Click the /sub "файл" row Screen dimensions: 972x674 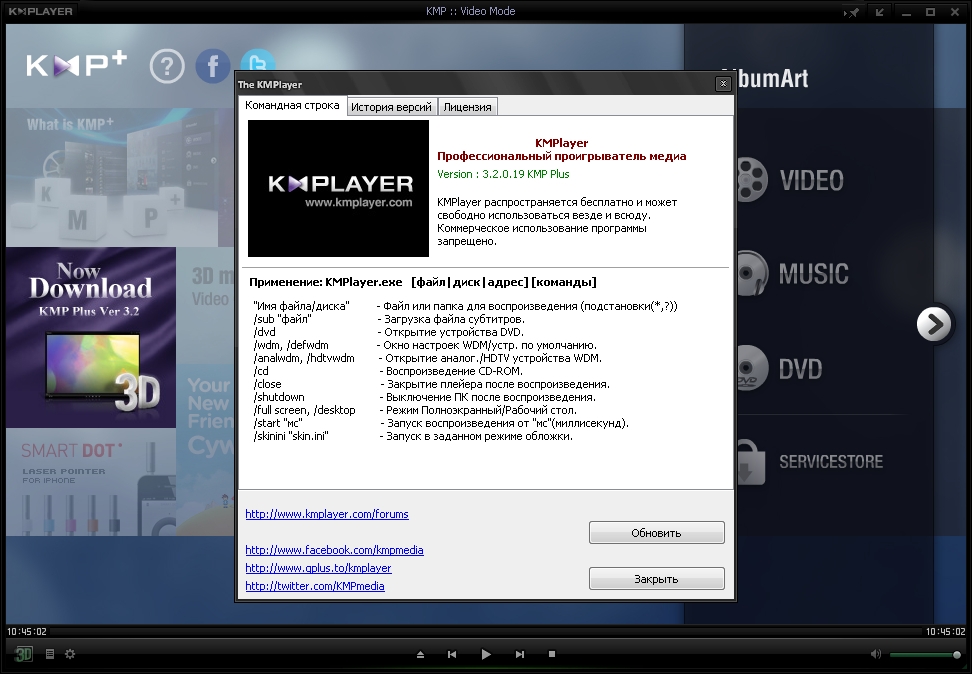click(x=389, y=319)
